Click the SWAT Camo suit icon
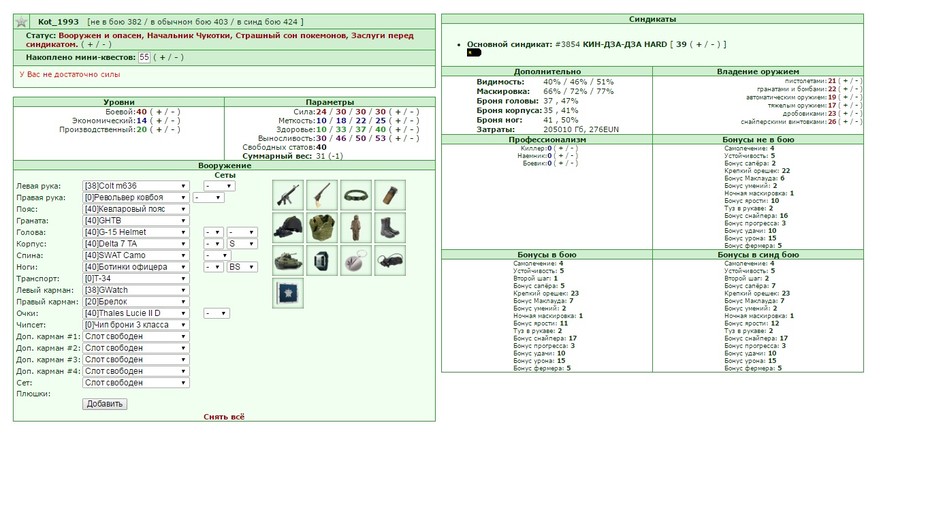Image resolution: width=930 pixels, height=523 pixels. click(356, 228)
